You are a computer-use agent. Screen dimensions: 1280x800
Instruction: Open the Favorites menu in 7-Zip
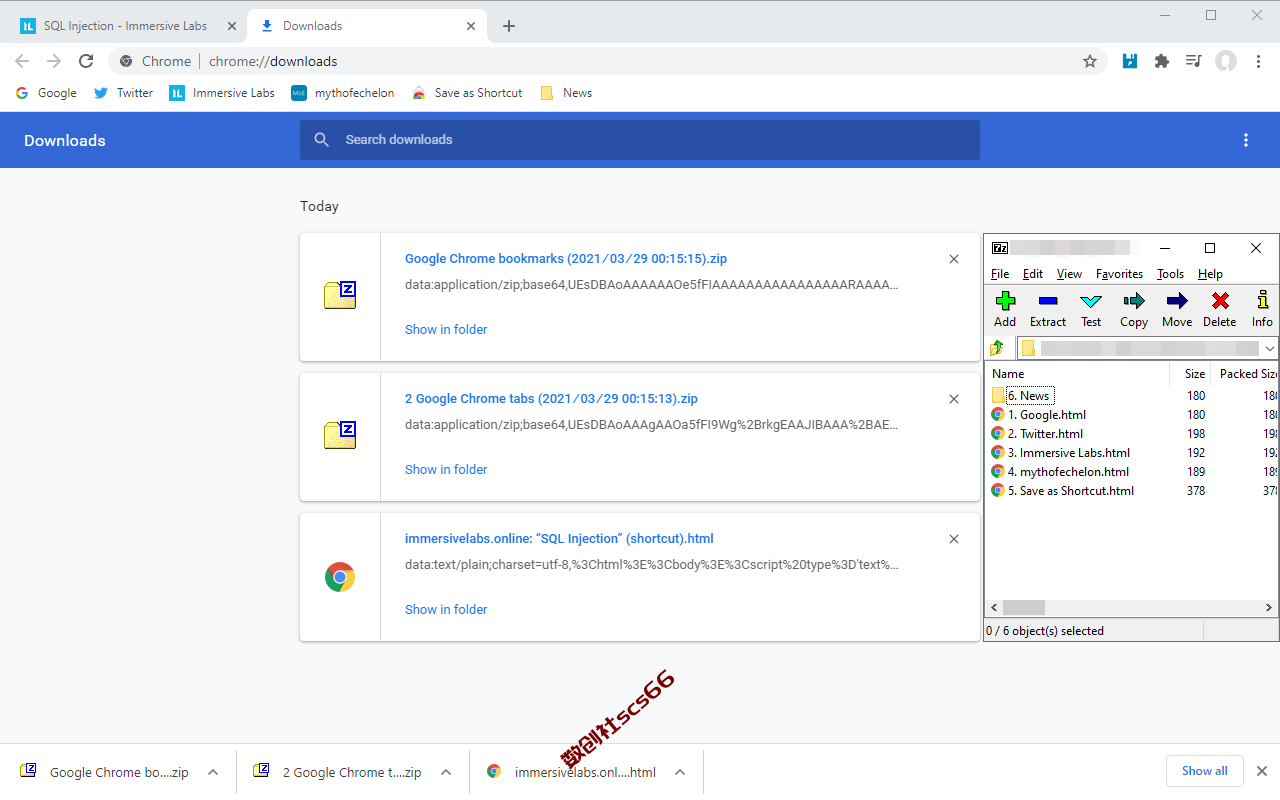1119,274
